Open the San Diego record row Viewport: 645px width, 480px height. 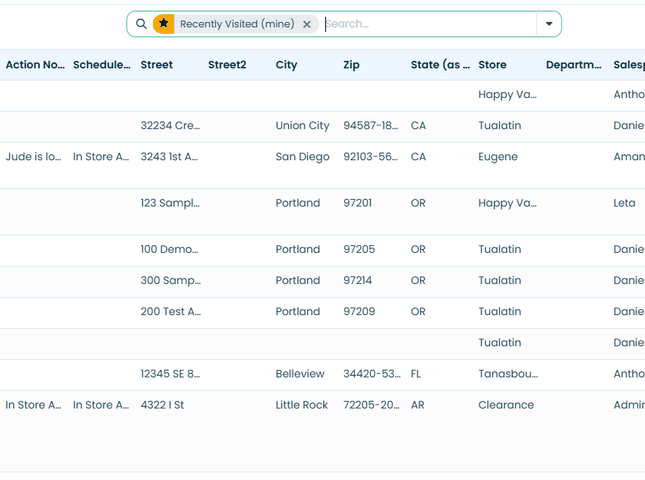pos(322,165)
